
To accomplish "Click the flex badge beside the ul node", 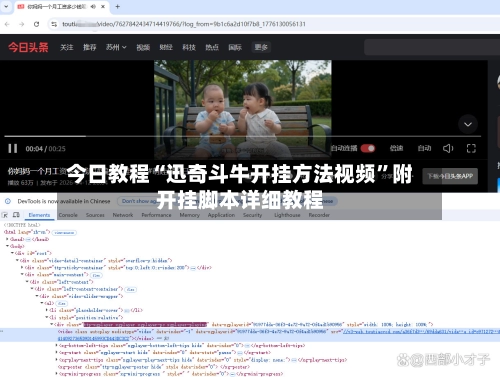I will pos(62,303).
